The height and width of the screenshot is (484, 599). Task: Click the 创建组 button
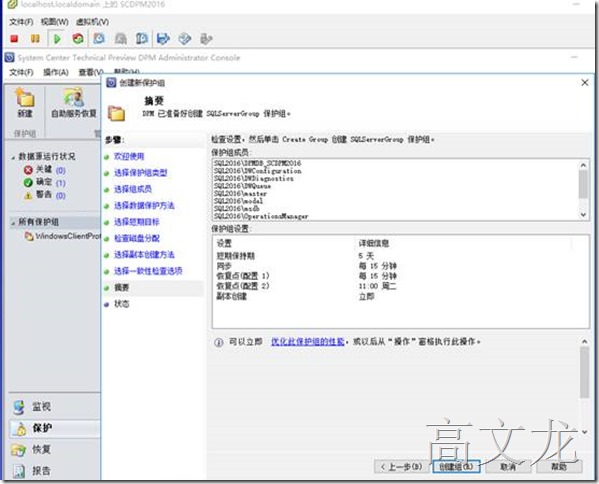[457, 466]
